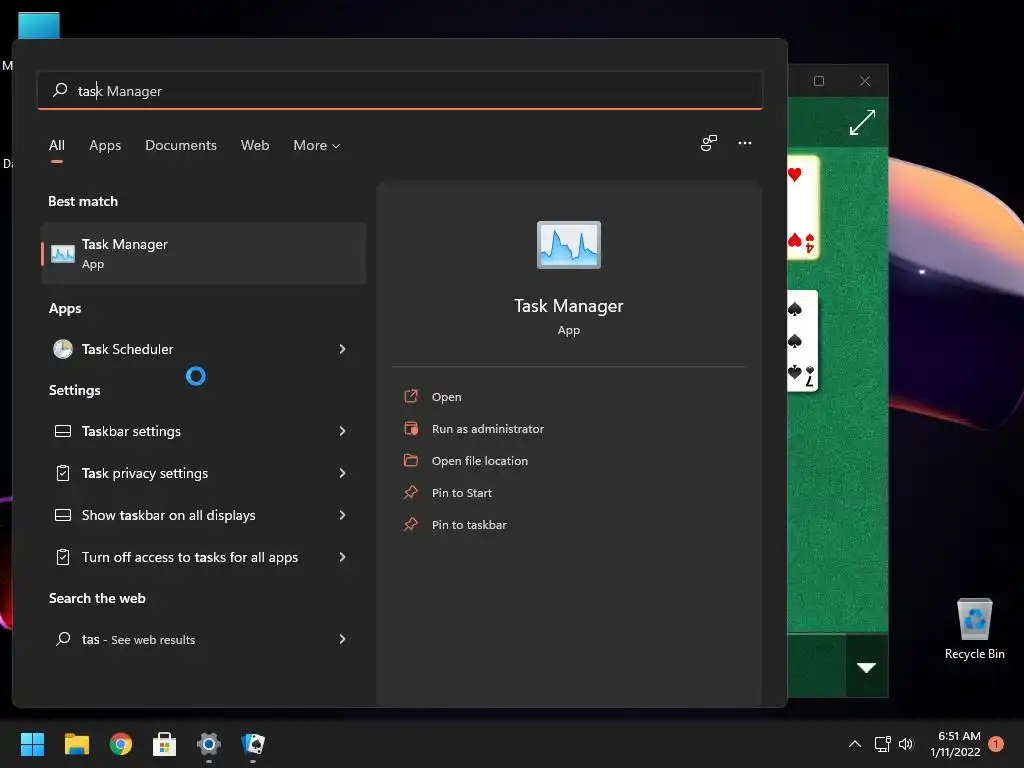The image size is (1024, 768).
Task: Switch to the All search tab
Action: 57,146
